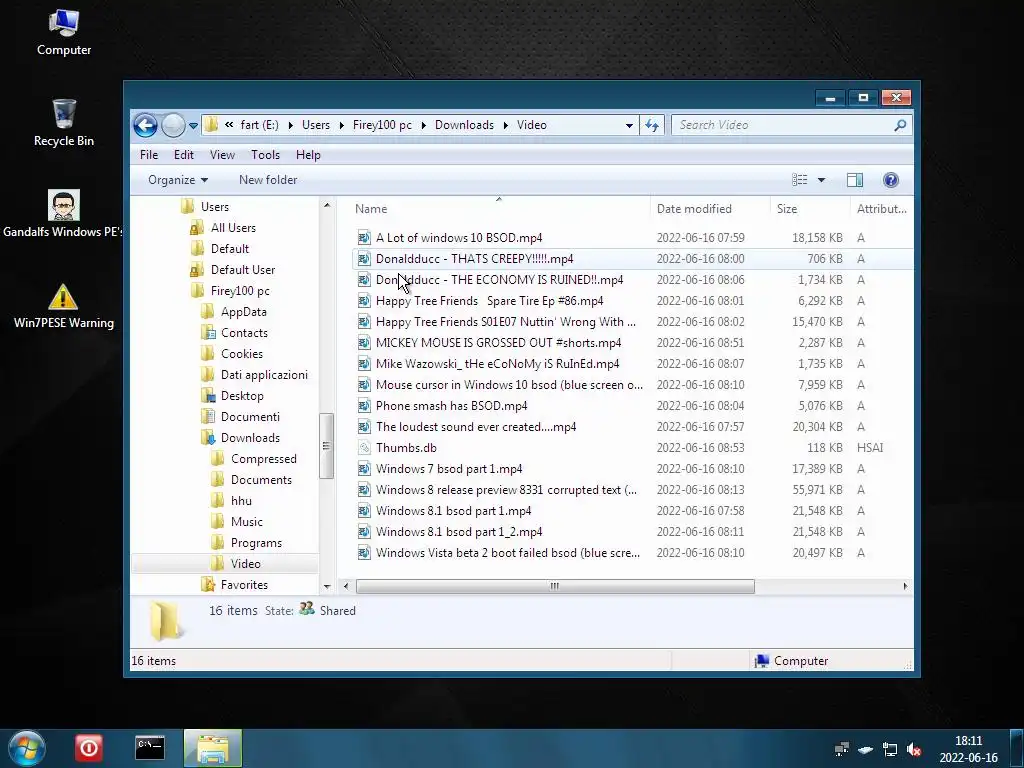Open the Windows Start orb
Image resolution: width=1024 pixels, height=768 pixels.
tap(27, 748)
